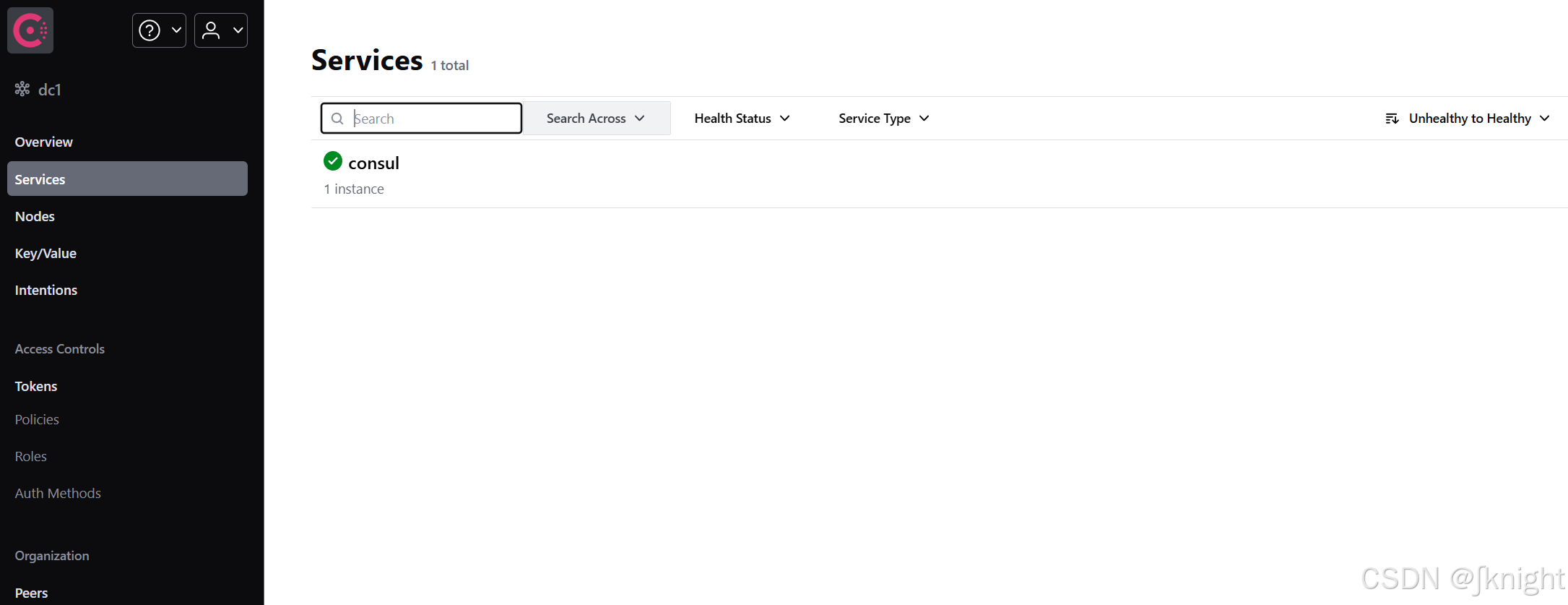The height and width of the screenshot is (605, 1568).
Task: Open the Service Type filter dropdown
Action: [x=883, y=118]
